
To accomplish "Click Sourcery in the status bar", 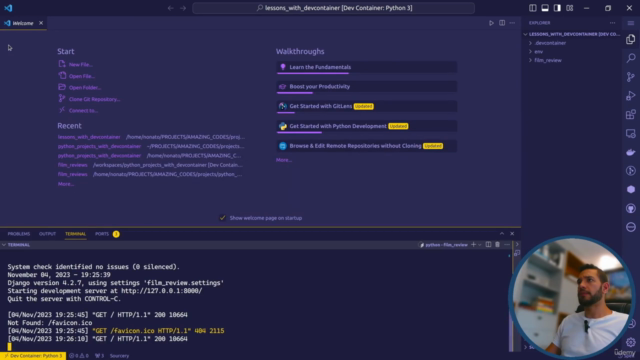I will pyautogui.click(x=119, y=356).
